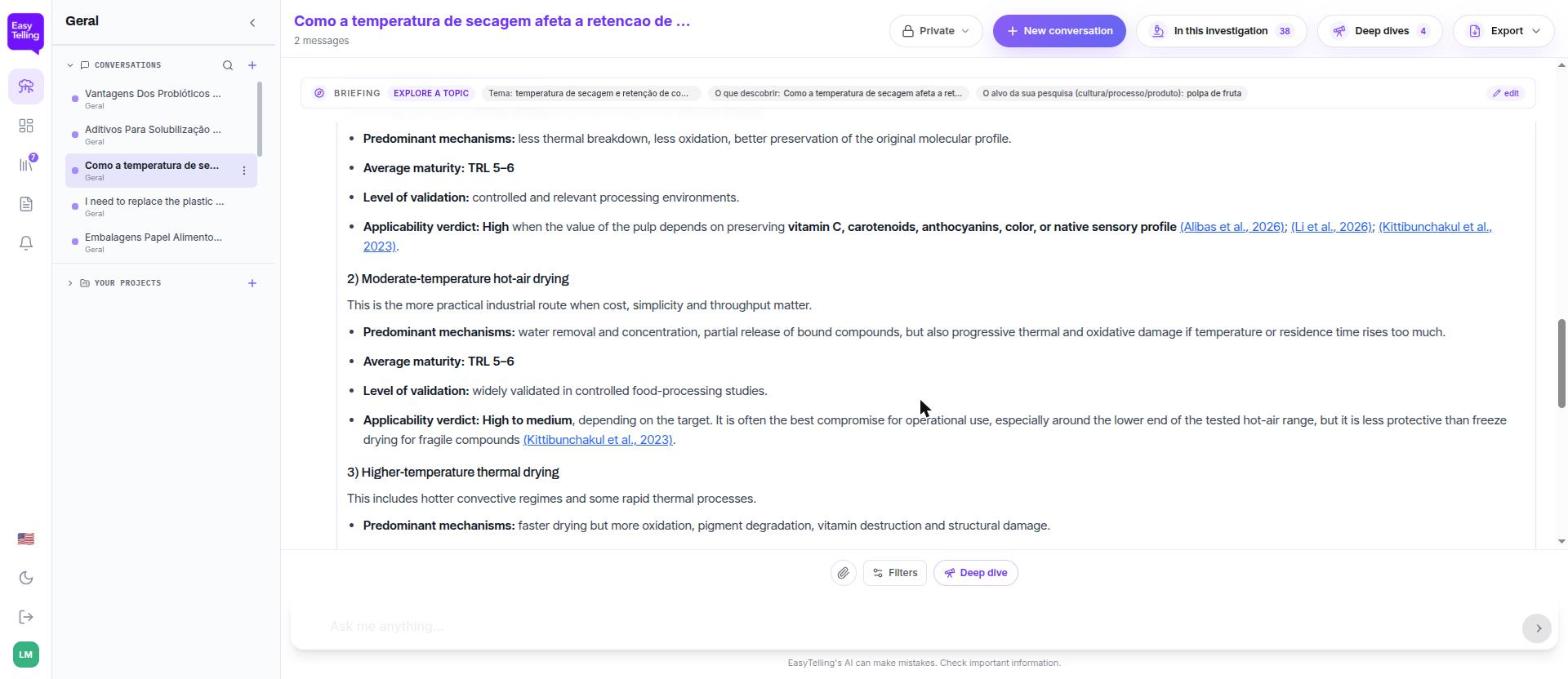Search conversations with the magnifier icon

click(228, 65)
